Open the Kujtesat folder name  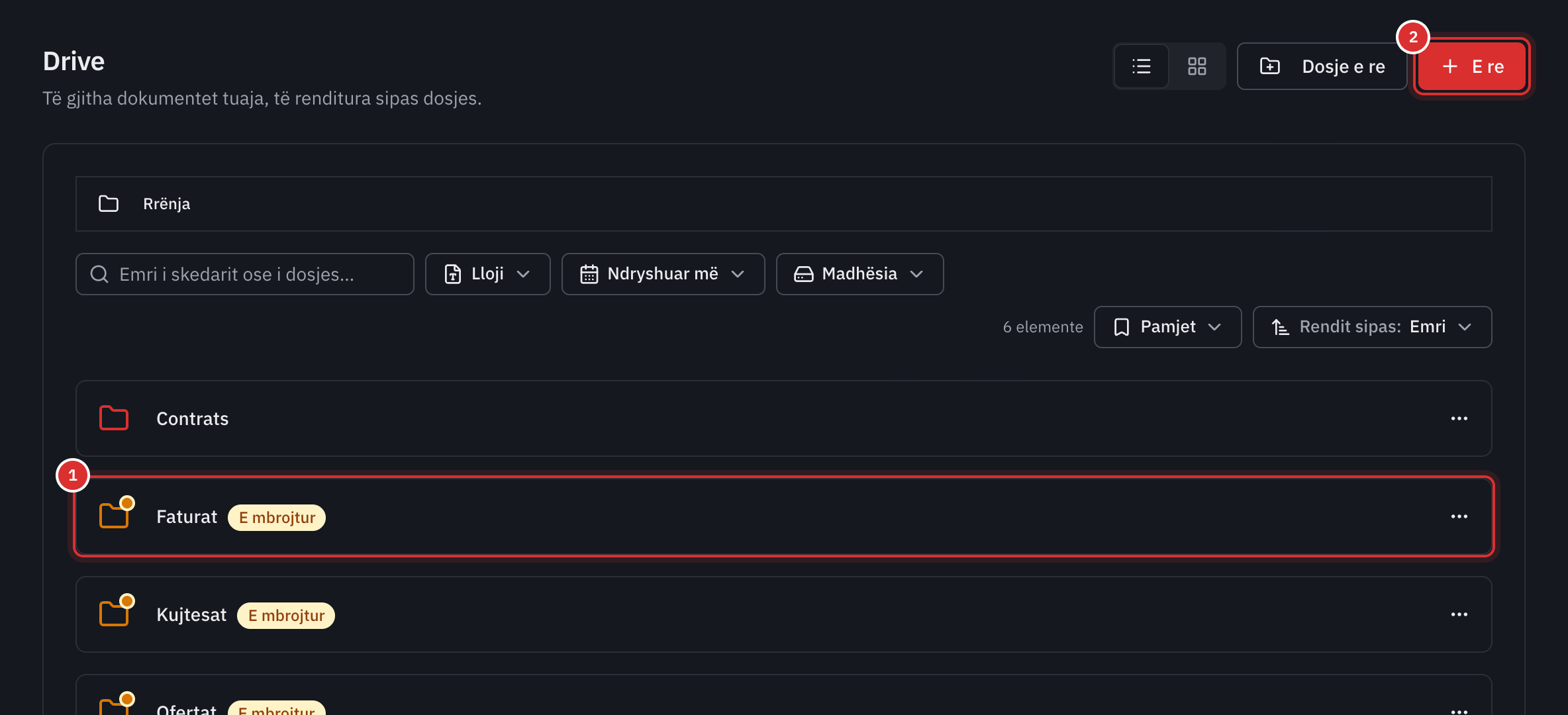point(191,615)
